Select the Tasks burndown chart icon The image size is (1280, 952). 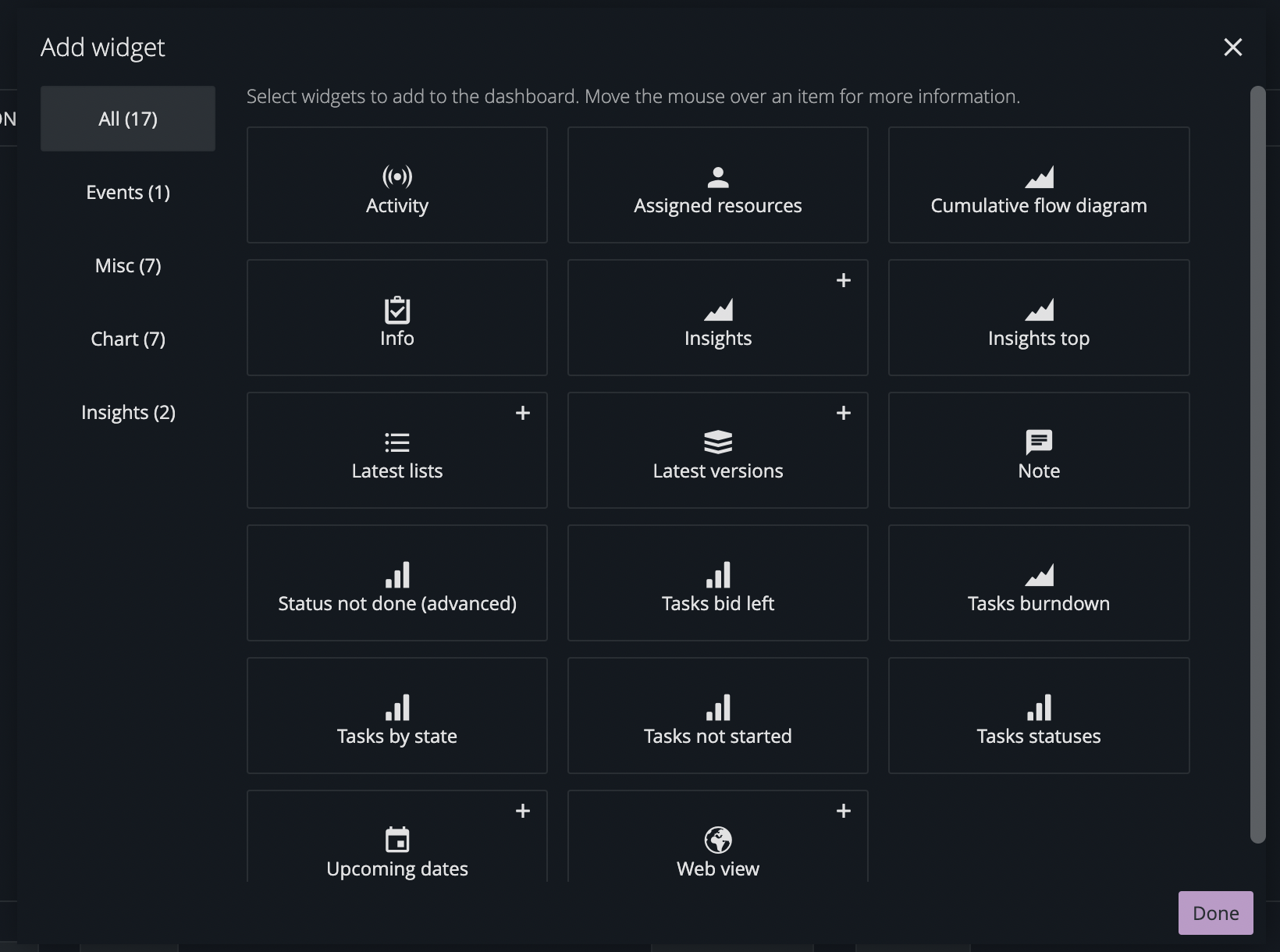1039,574
